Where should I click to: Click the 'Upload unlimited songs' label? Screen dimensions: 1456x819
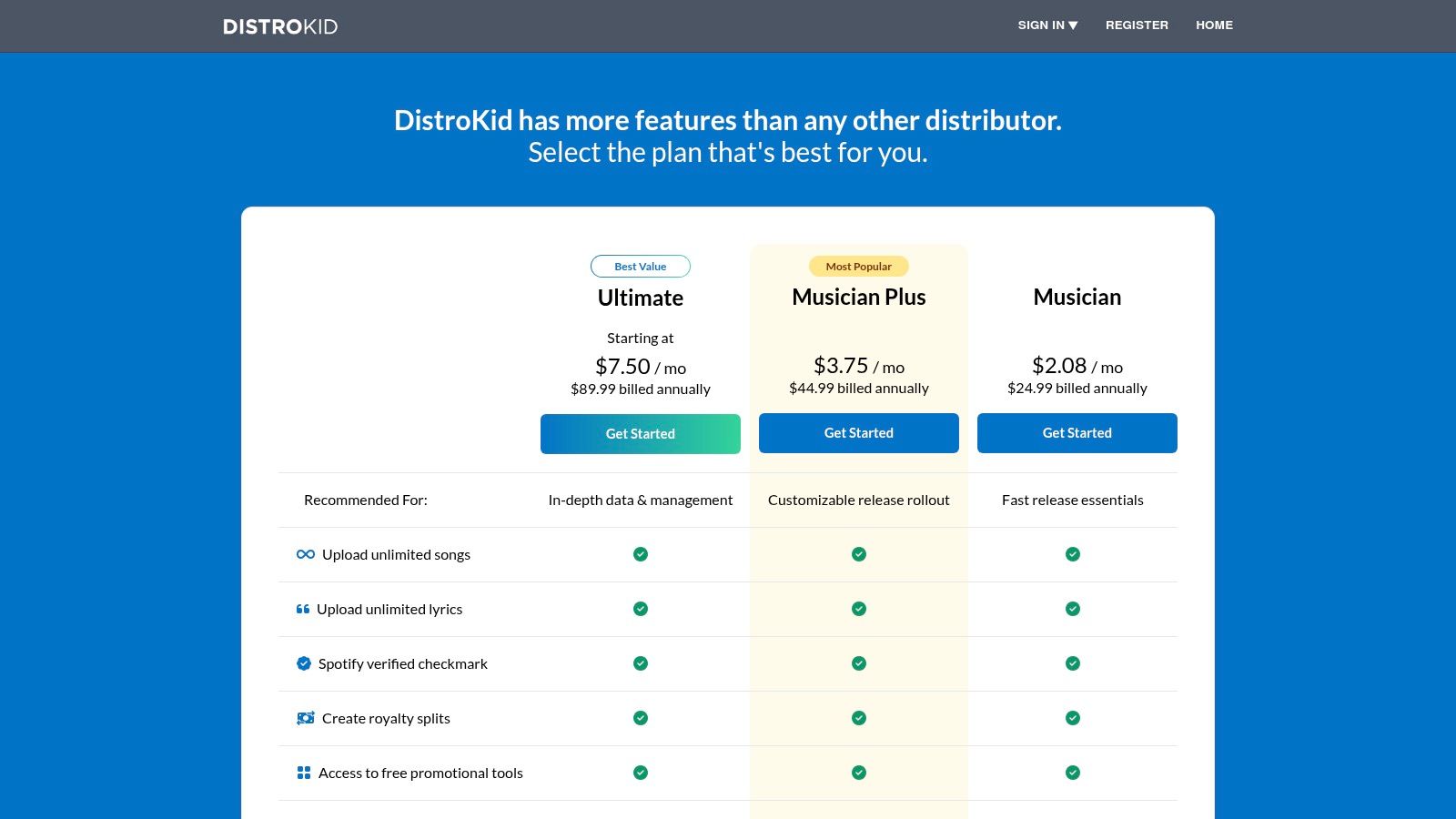click(x=396, y=555)
